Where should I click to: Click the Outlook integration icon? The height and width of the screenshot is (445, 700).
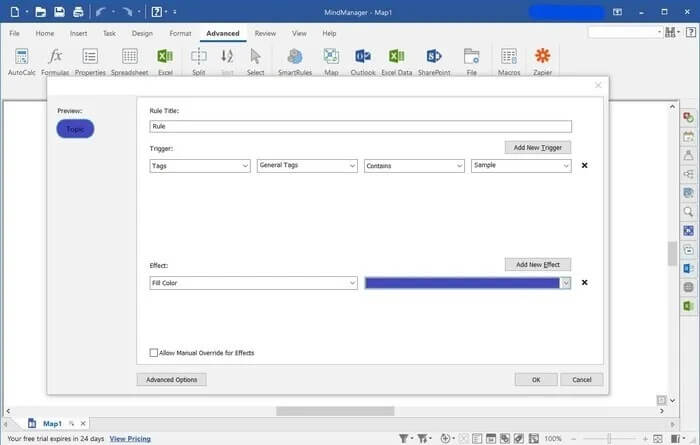point(363,62)
